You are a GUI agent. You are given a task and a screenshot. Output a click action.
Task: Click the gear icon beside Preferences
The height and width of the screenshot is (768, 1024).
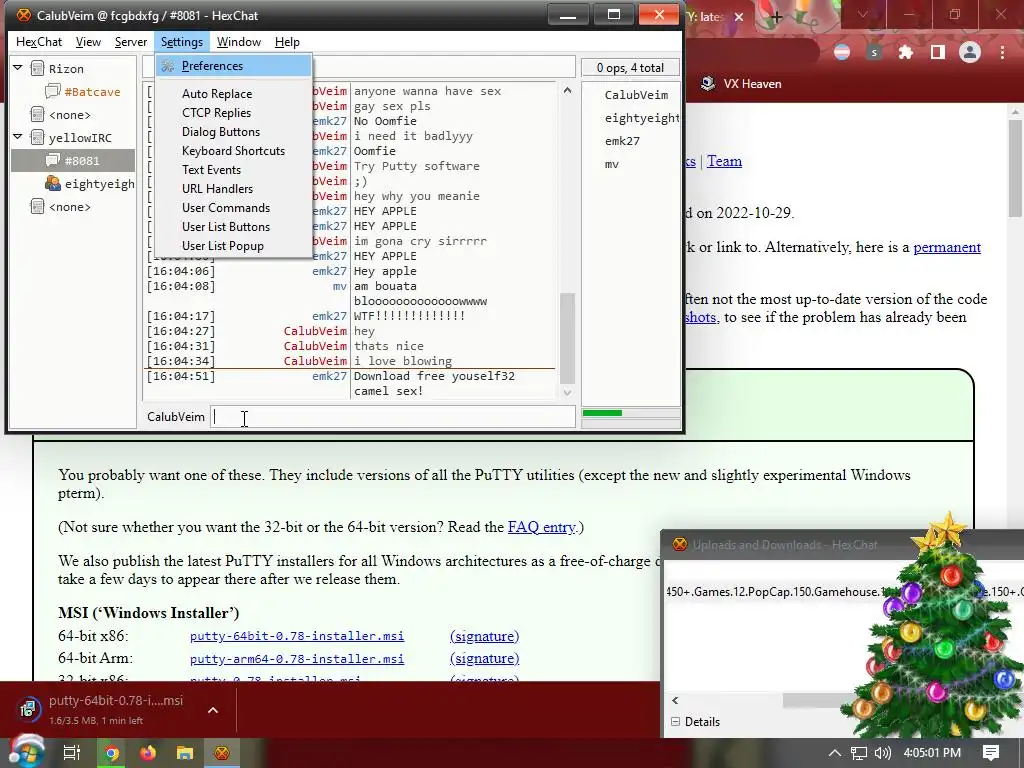pyautogui.click(x=168, y=66)
